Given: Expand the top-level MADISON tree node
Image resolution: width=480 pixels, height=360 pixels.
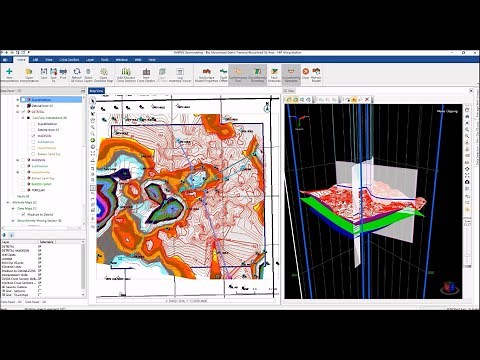Looking at the screenshot, I should click(x=18, y=160).
